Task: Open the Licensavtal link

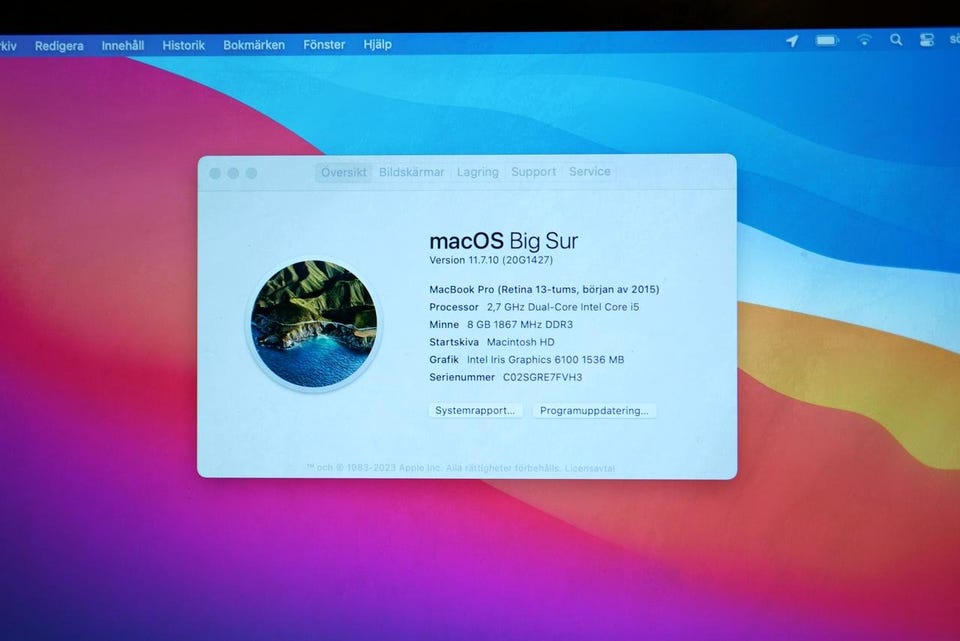Action: tap(590, 468)
